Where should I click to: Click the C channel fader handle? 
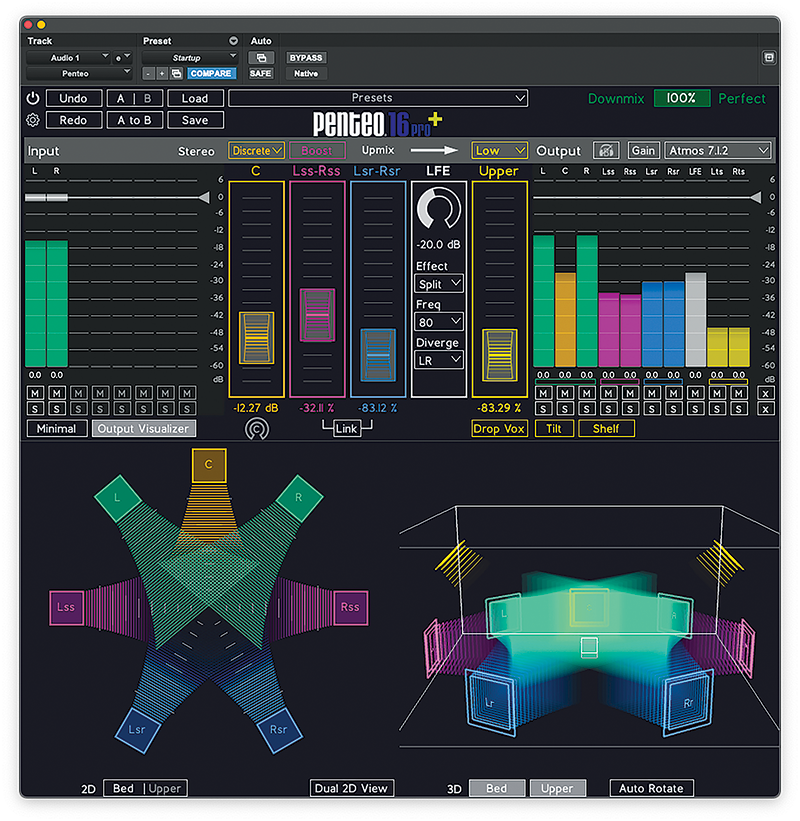(257, 338)
